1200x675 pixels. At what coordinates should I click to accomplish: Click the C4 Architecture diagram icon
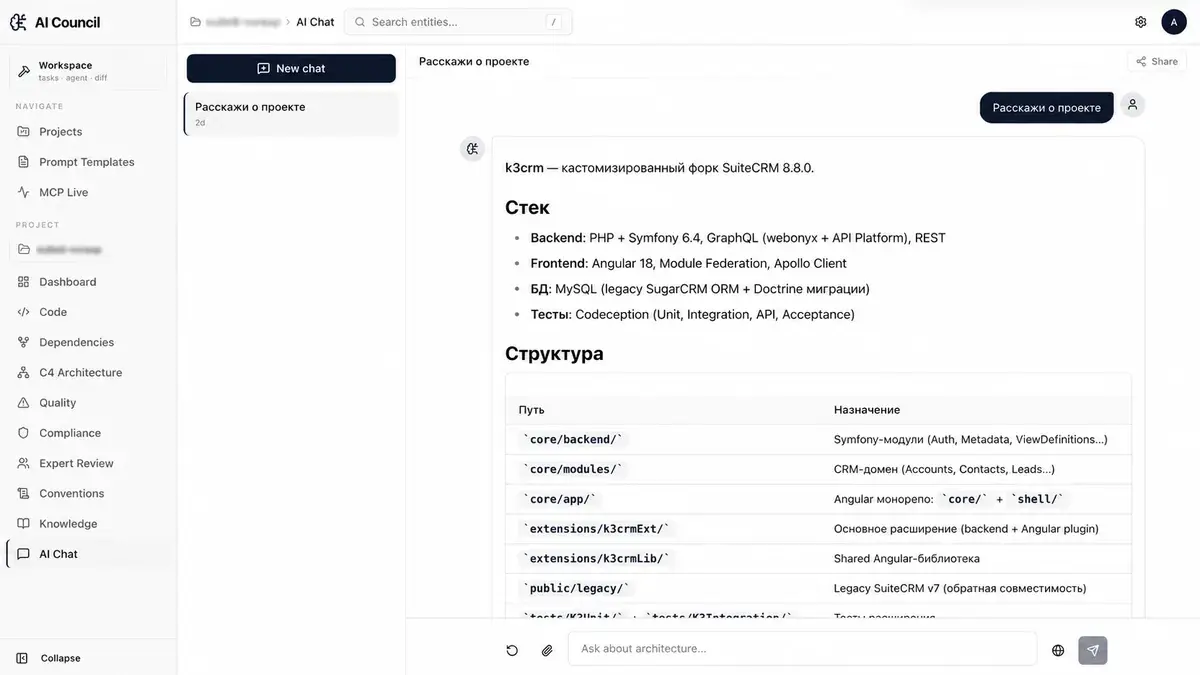[x=24, y=372]
